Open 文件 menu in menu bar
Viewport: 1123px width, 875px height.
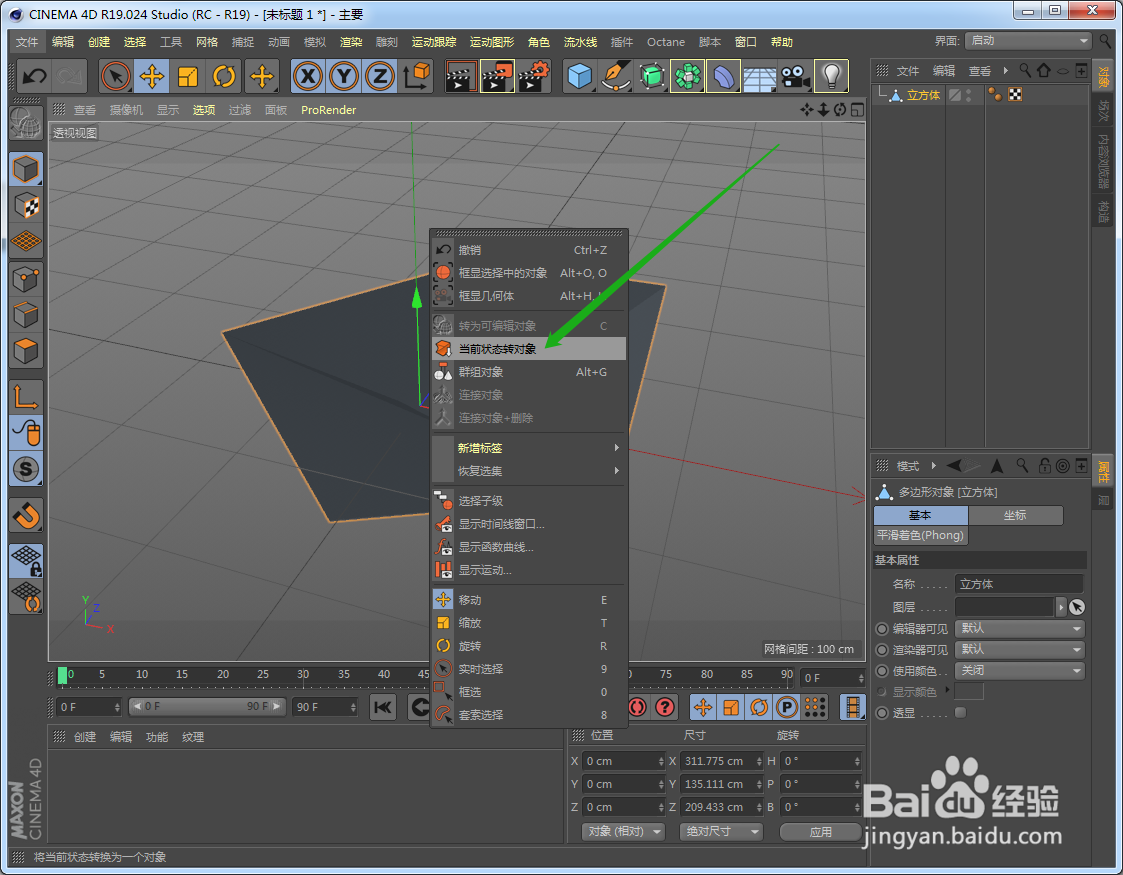tap(27, 42)
